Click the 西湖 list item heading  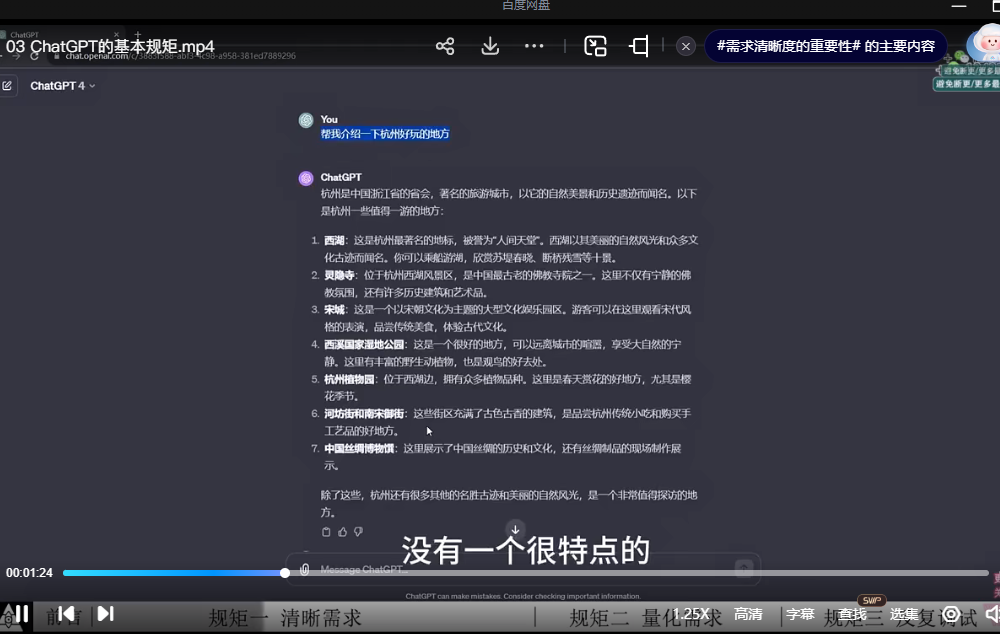click(334, 240)
